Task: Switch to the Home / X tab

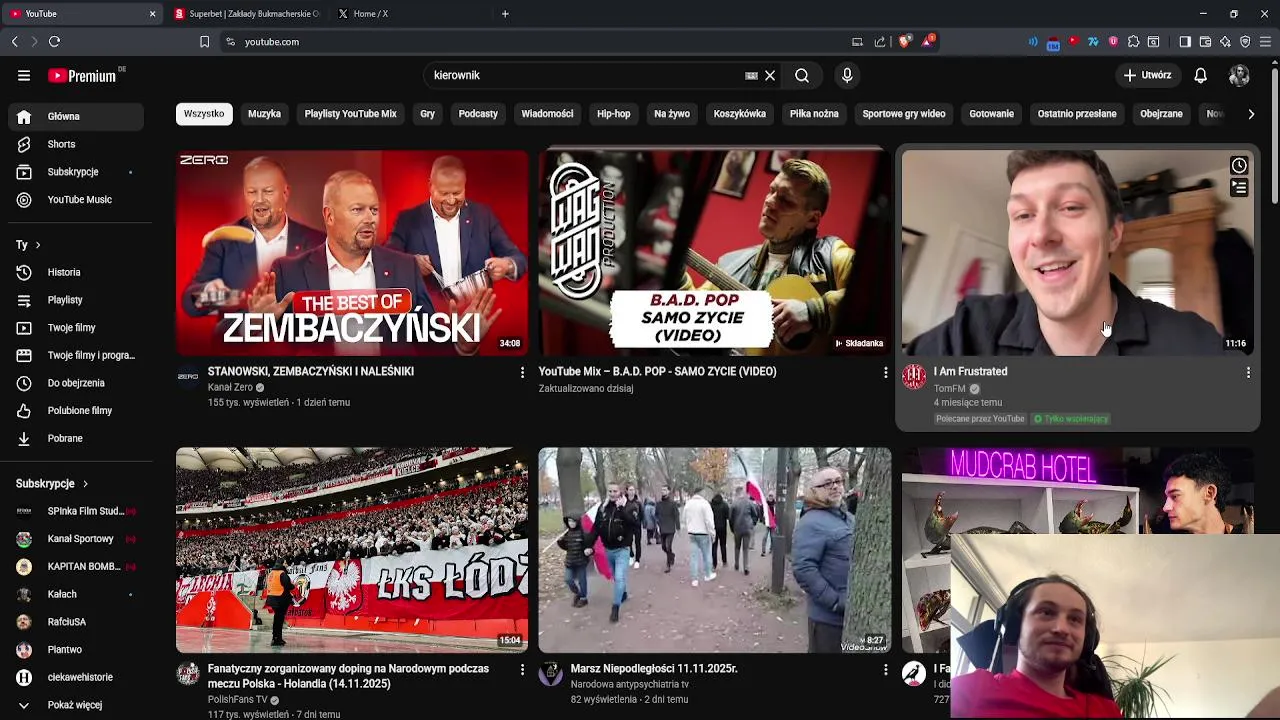Action: coord(412,14)
